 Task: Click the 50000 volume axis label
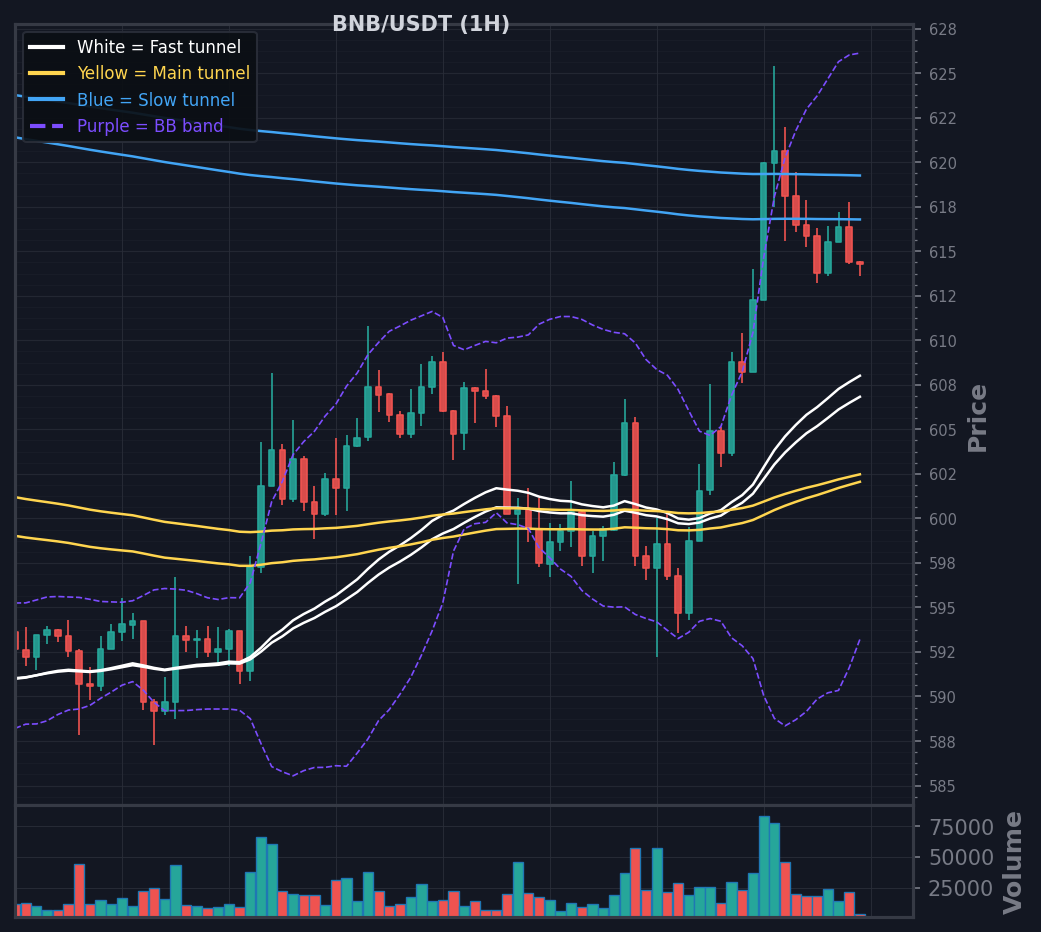(961, 858)
